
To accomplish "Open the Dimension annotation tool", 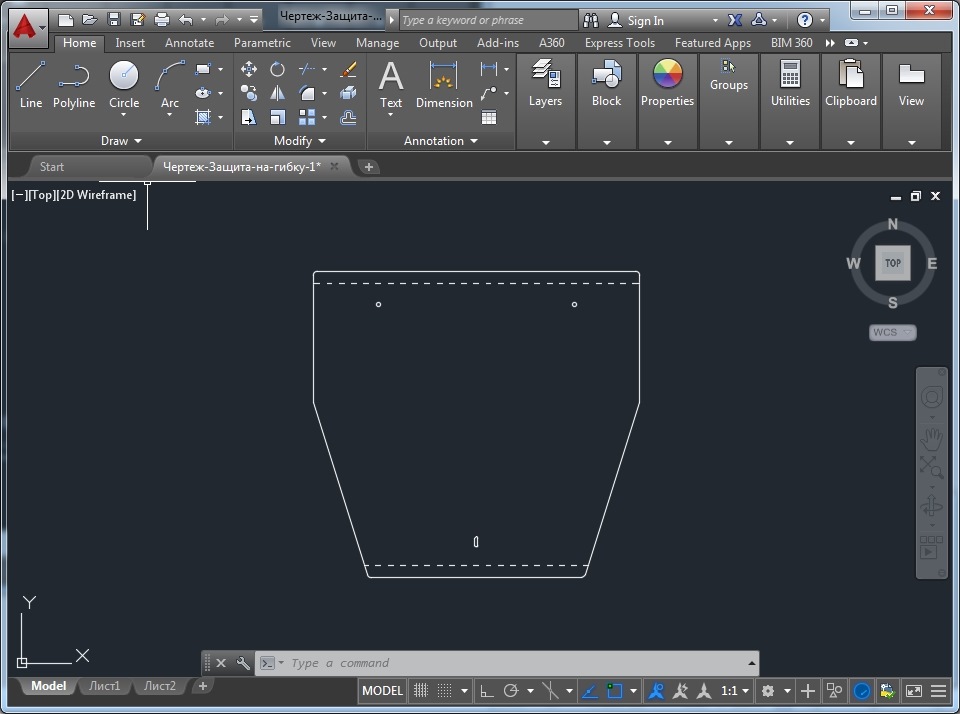I will pos(444,84).
